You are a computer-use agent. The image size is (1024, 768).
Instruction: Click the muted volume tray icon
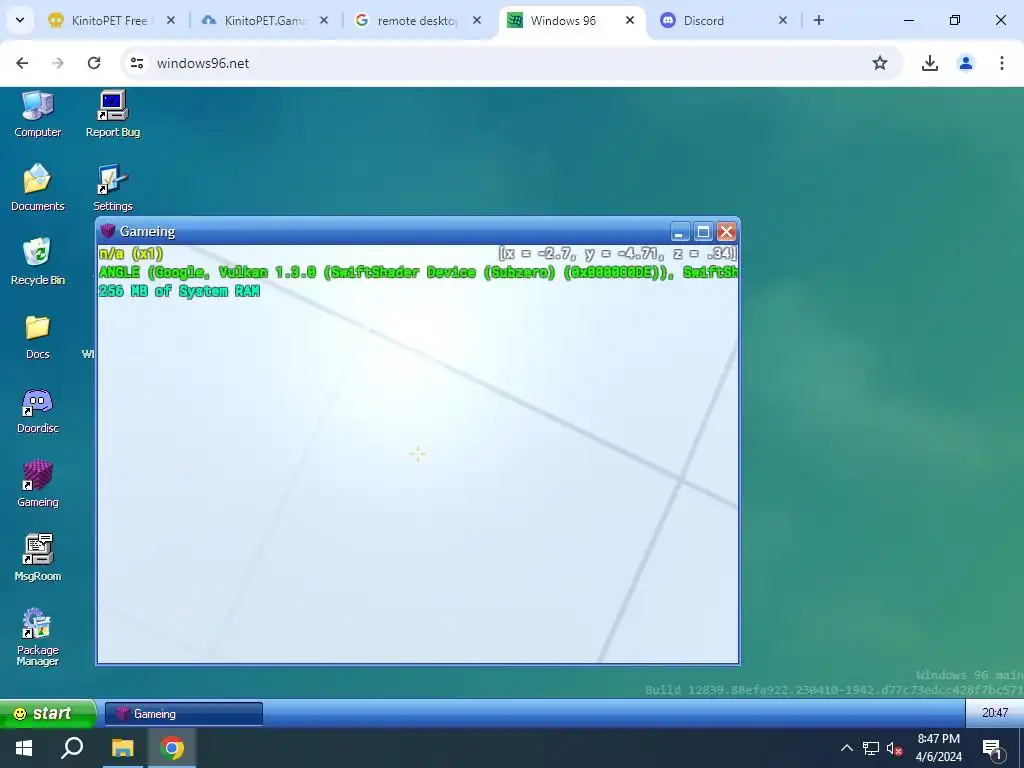(x=894, y=748)
